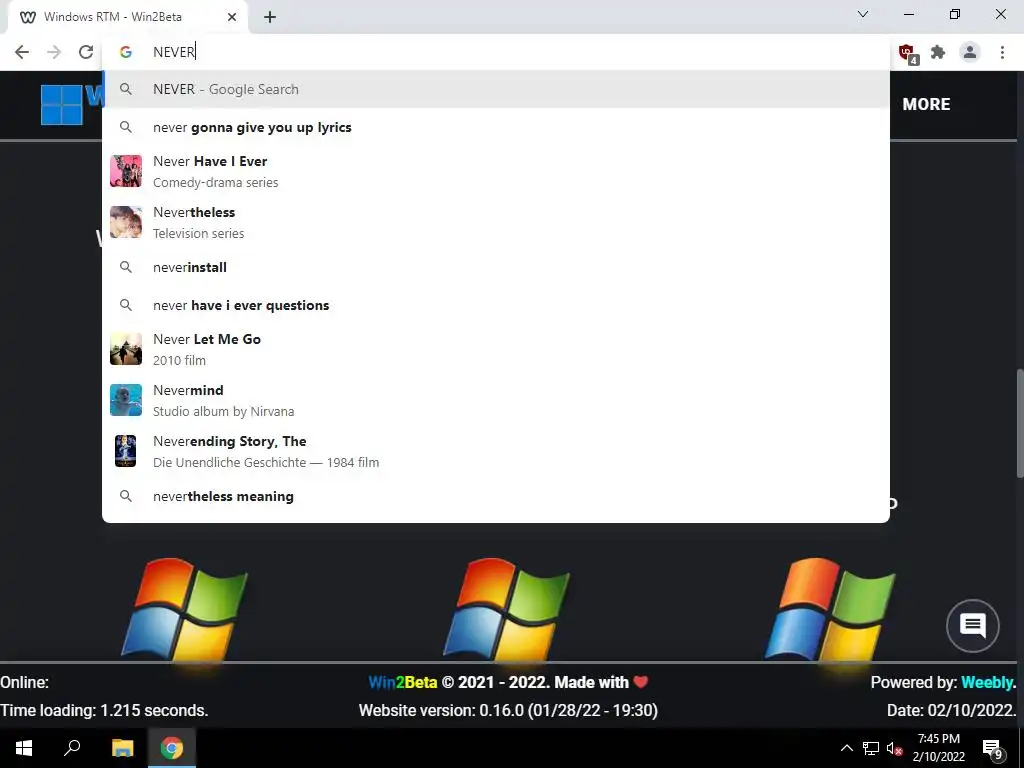Screen dimensions: 1024x768
Task: Choose the 'neverinstall' suggestion
Action: (496, 267)
